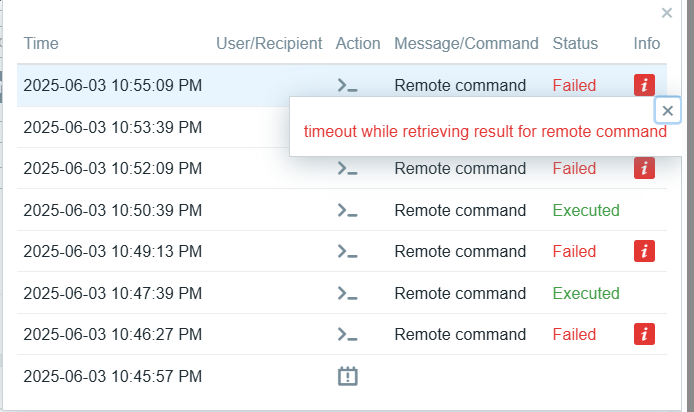Click the Status column header
Image resolution: width=694 pixels, height=412 pixels.
point(575,43)
